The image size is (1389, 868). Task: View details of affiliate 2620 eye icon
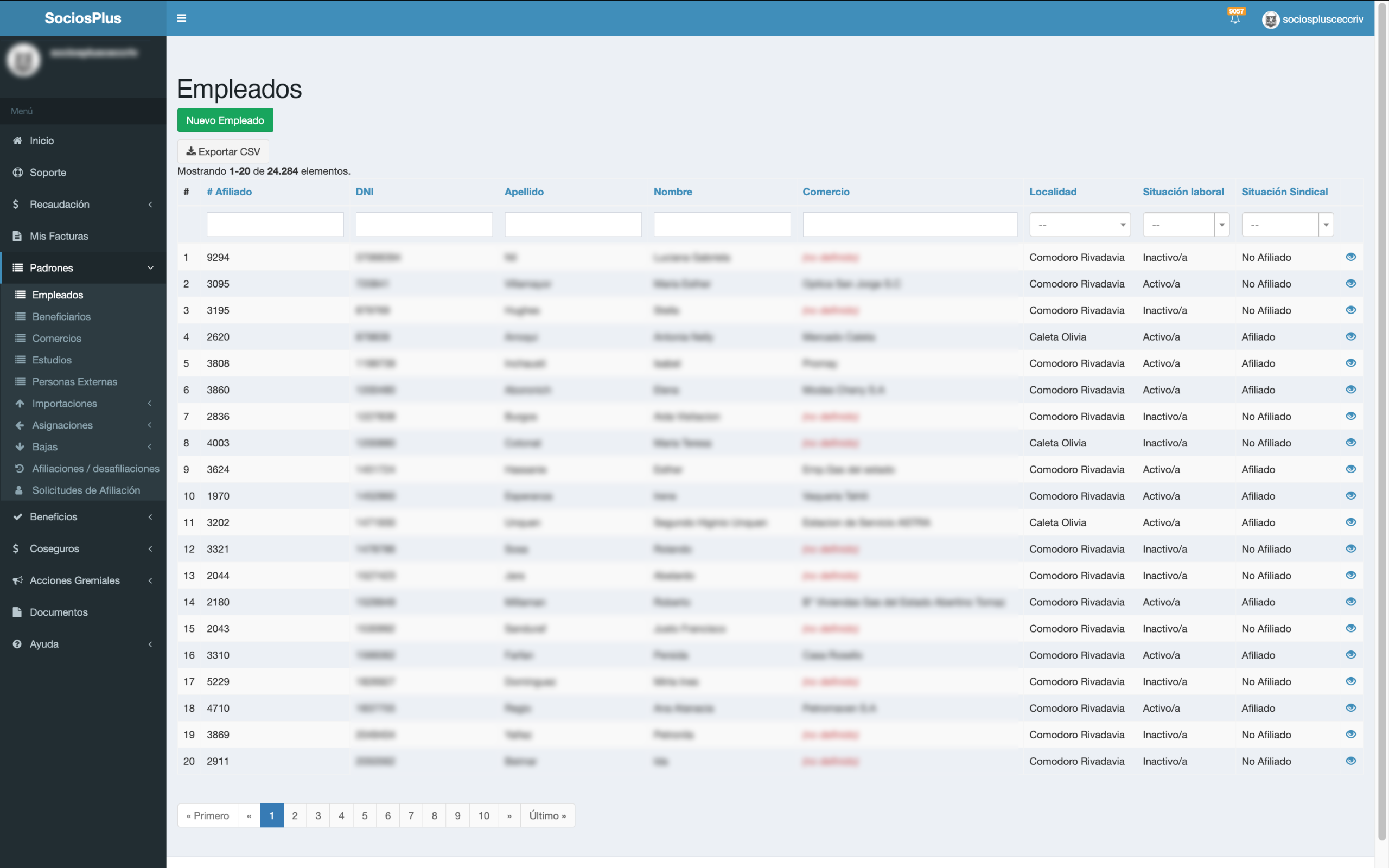pyautogui.click(x=1350, y=336)
